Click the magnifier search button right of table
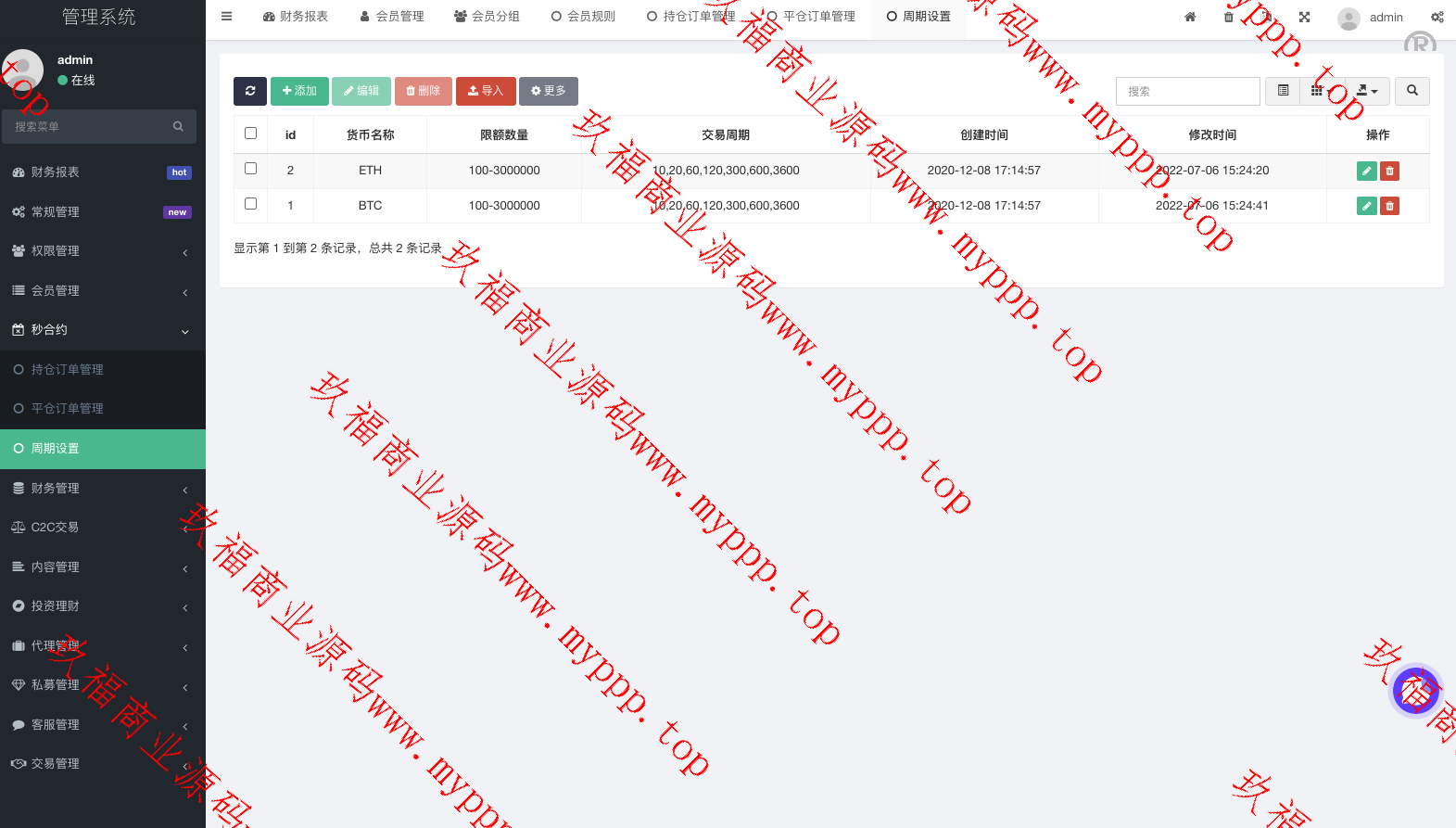1456x828 pixels. pos(1412,91)
